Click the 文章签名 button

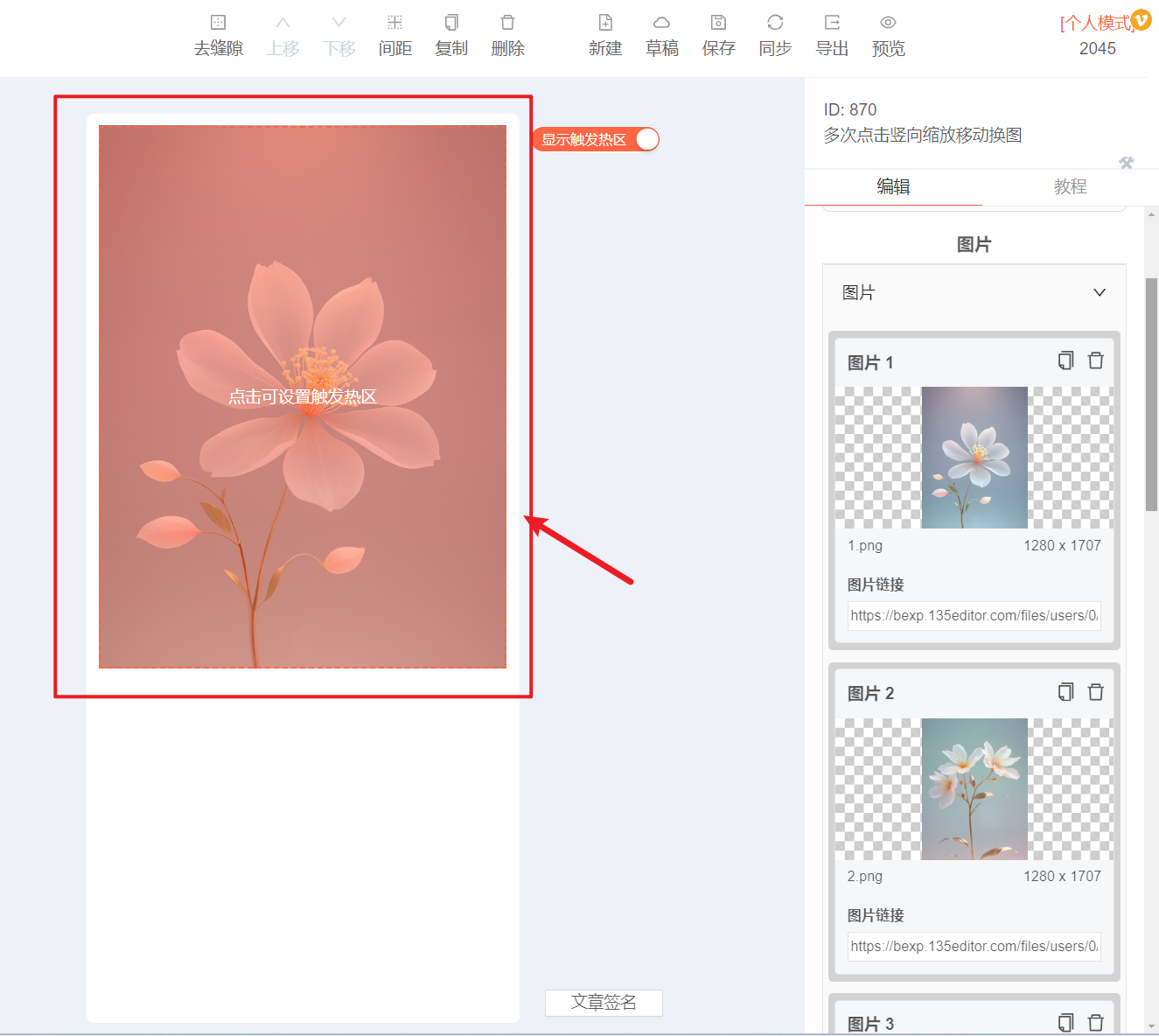pyautogui.click(x=604, y=1003)
